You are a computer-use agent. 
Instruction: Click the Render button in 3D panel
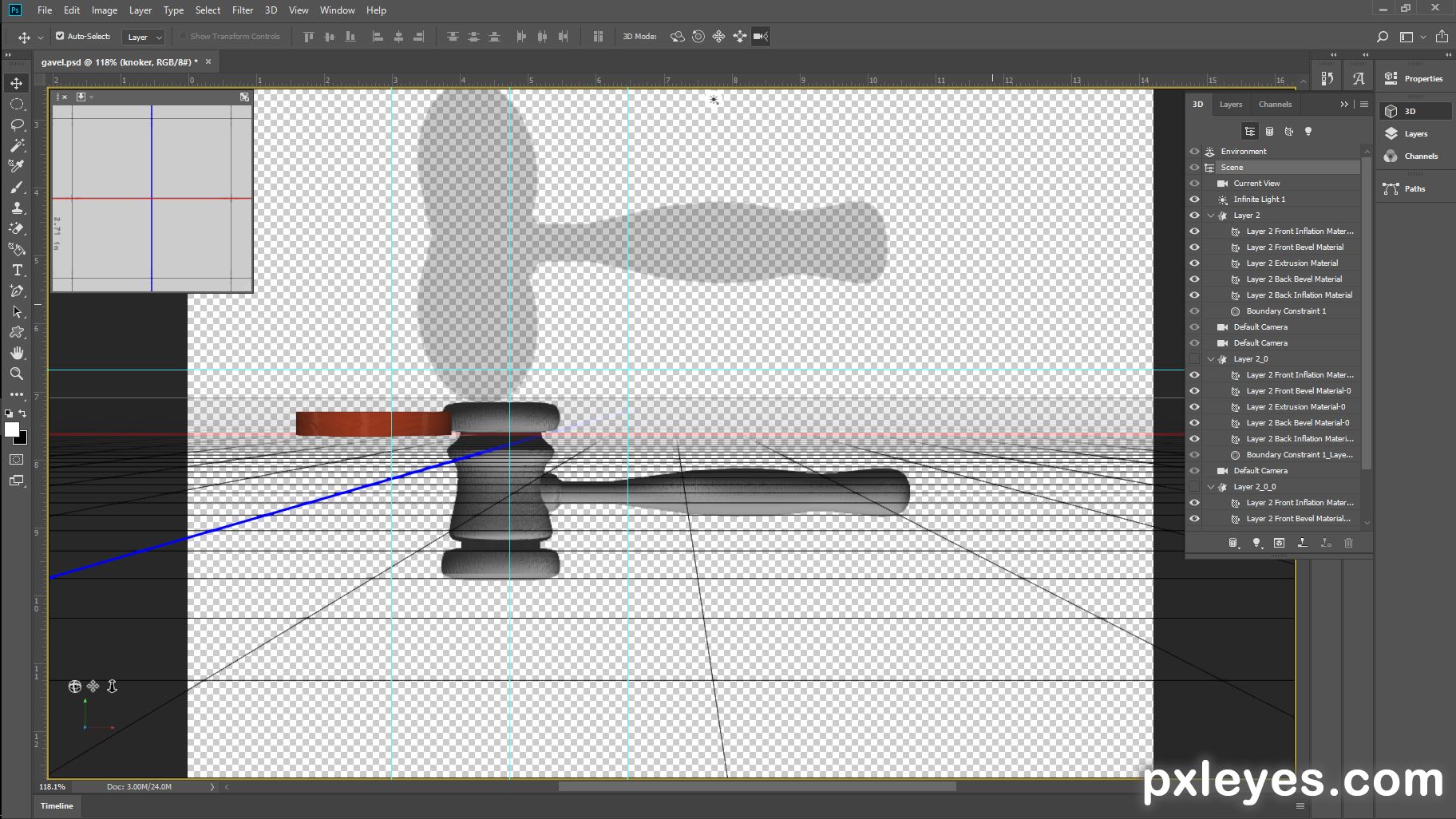point(1280,543)
